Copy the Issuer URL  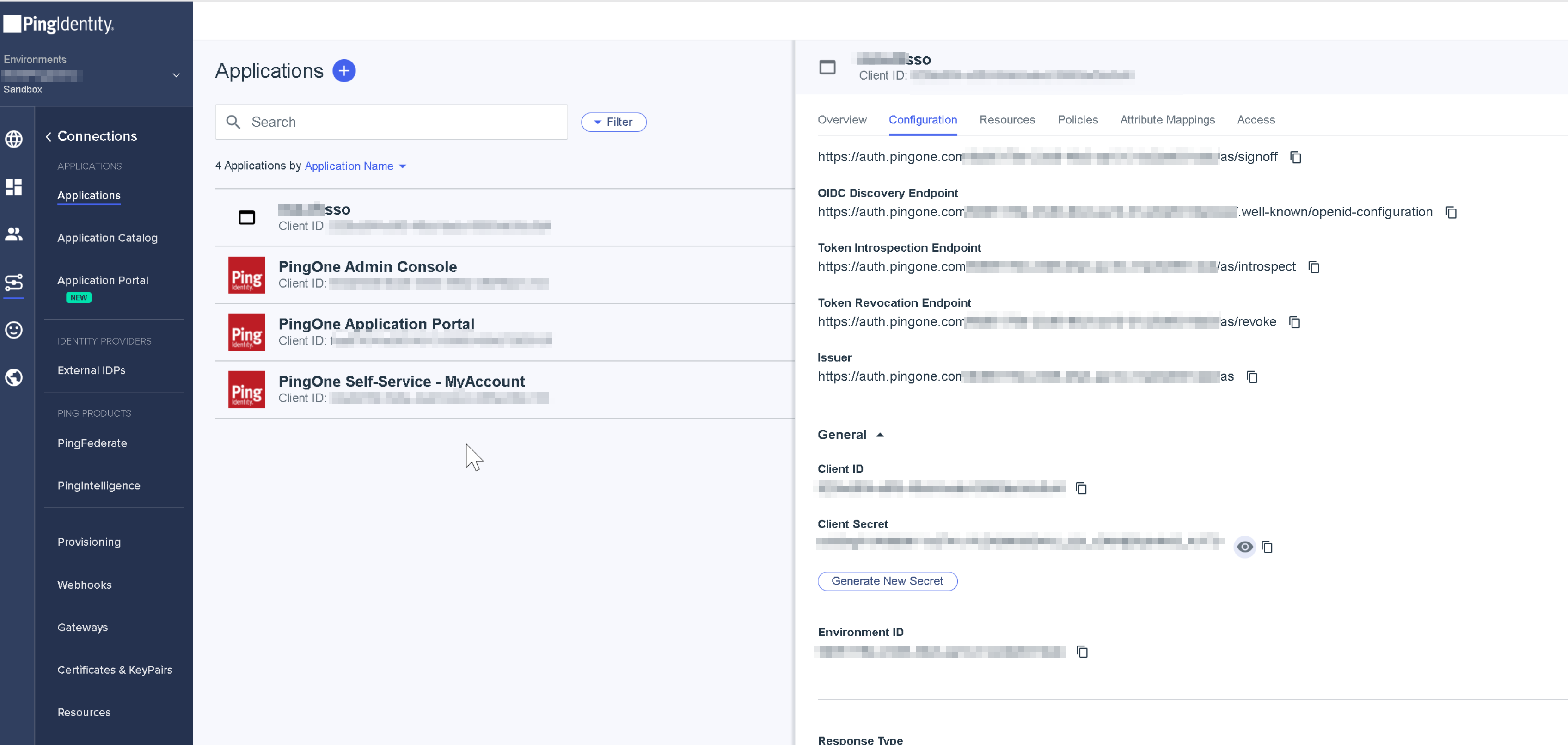(1253, 377)
